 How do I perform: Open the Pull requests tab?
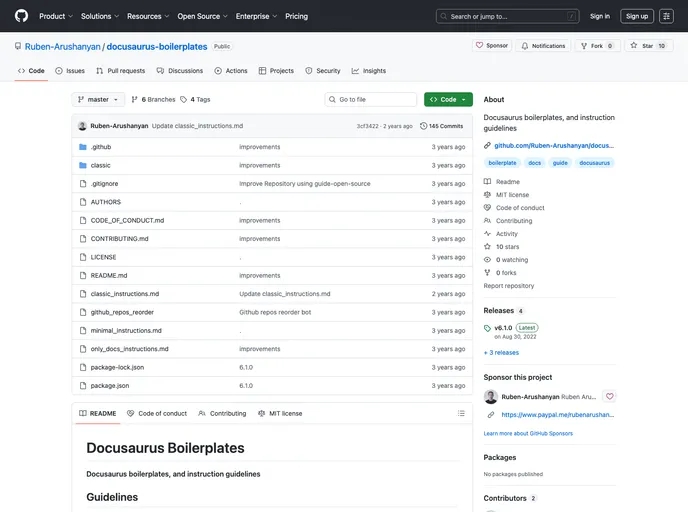pos(121,71)
